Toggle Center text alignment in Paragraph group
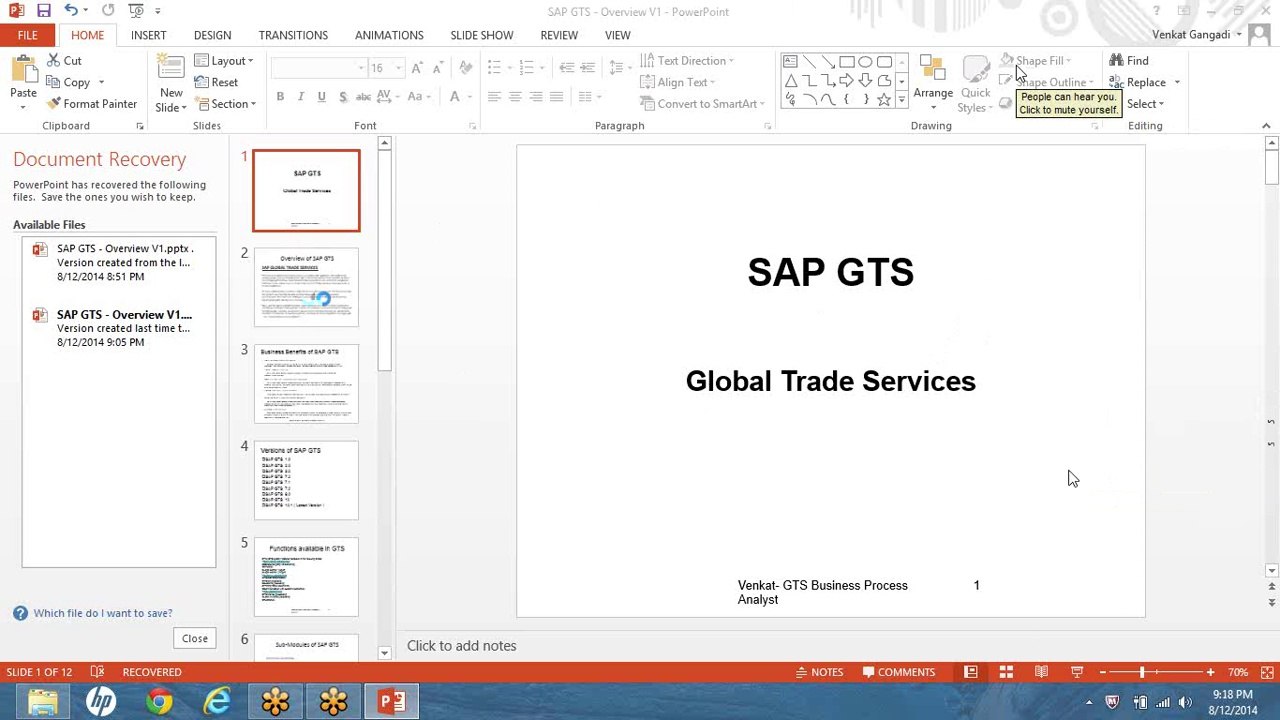1280x720 pixels. [515, 97]
